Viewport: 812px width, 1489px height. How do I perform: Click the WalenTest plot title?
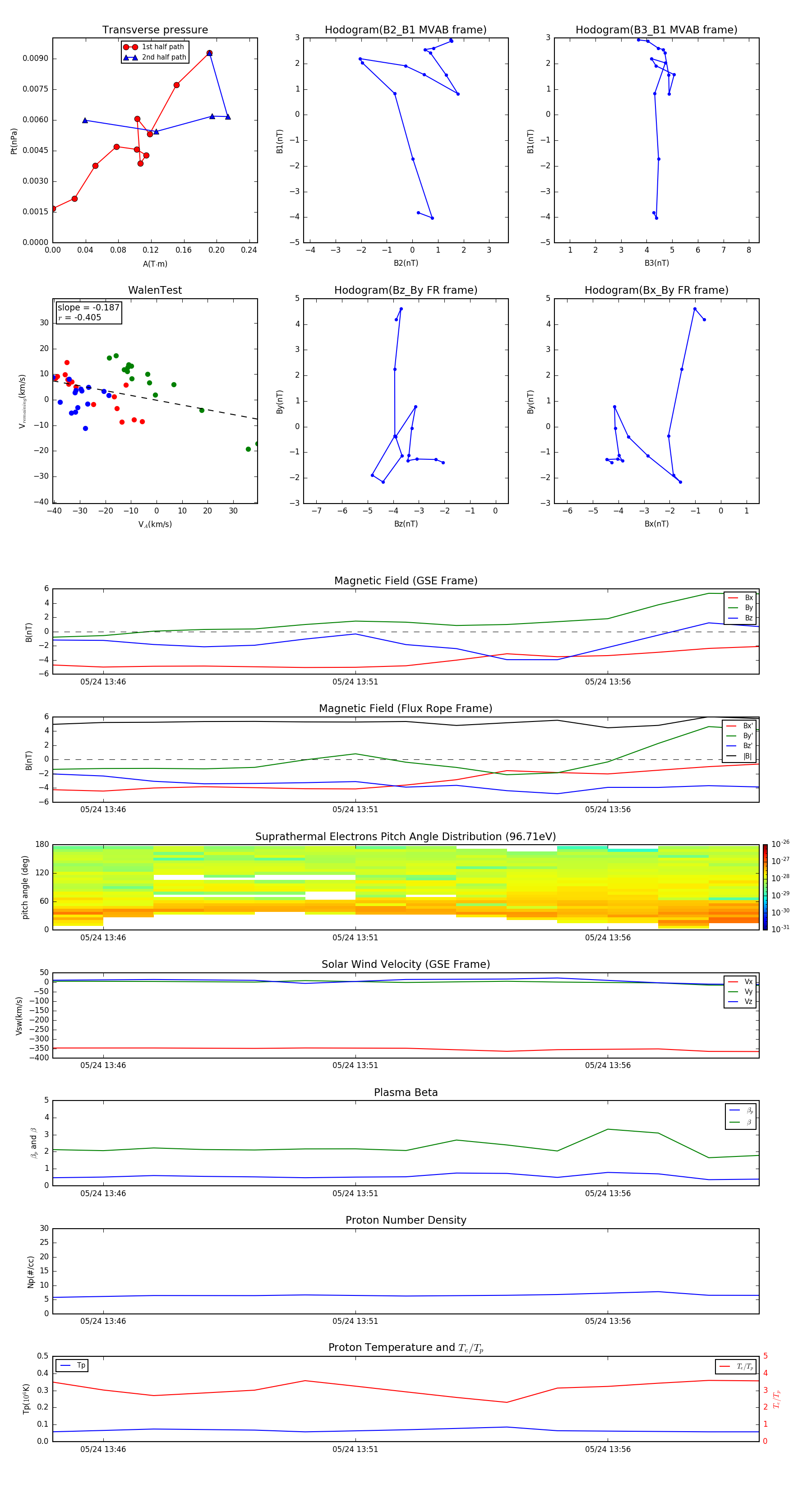click(155, 290)
